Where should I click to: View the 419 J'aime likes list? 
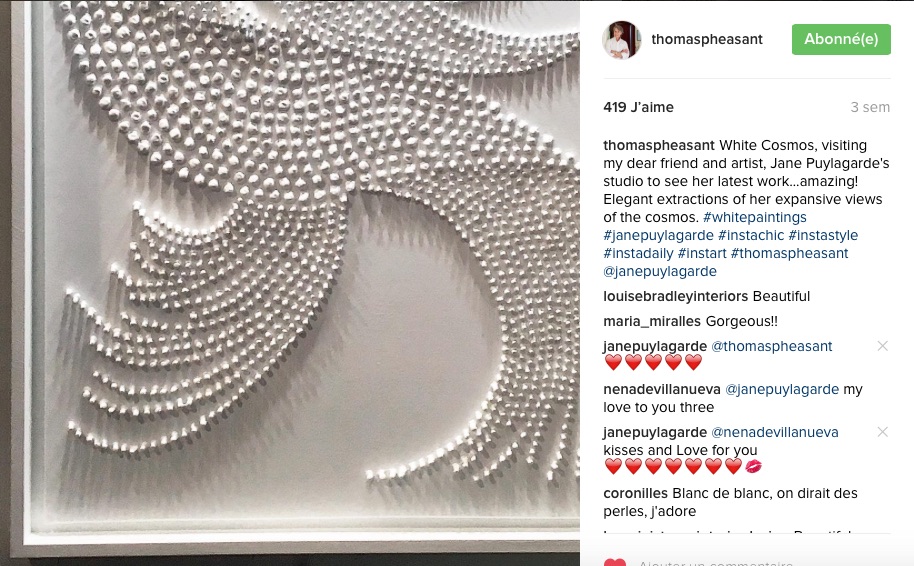[x=638, y=107]
